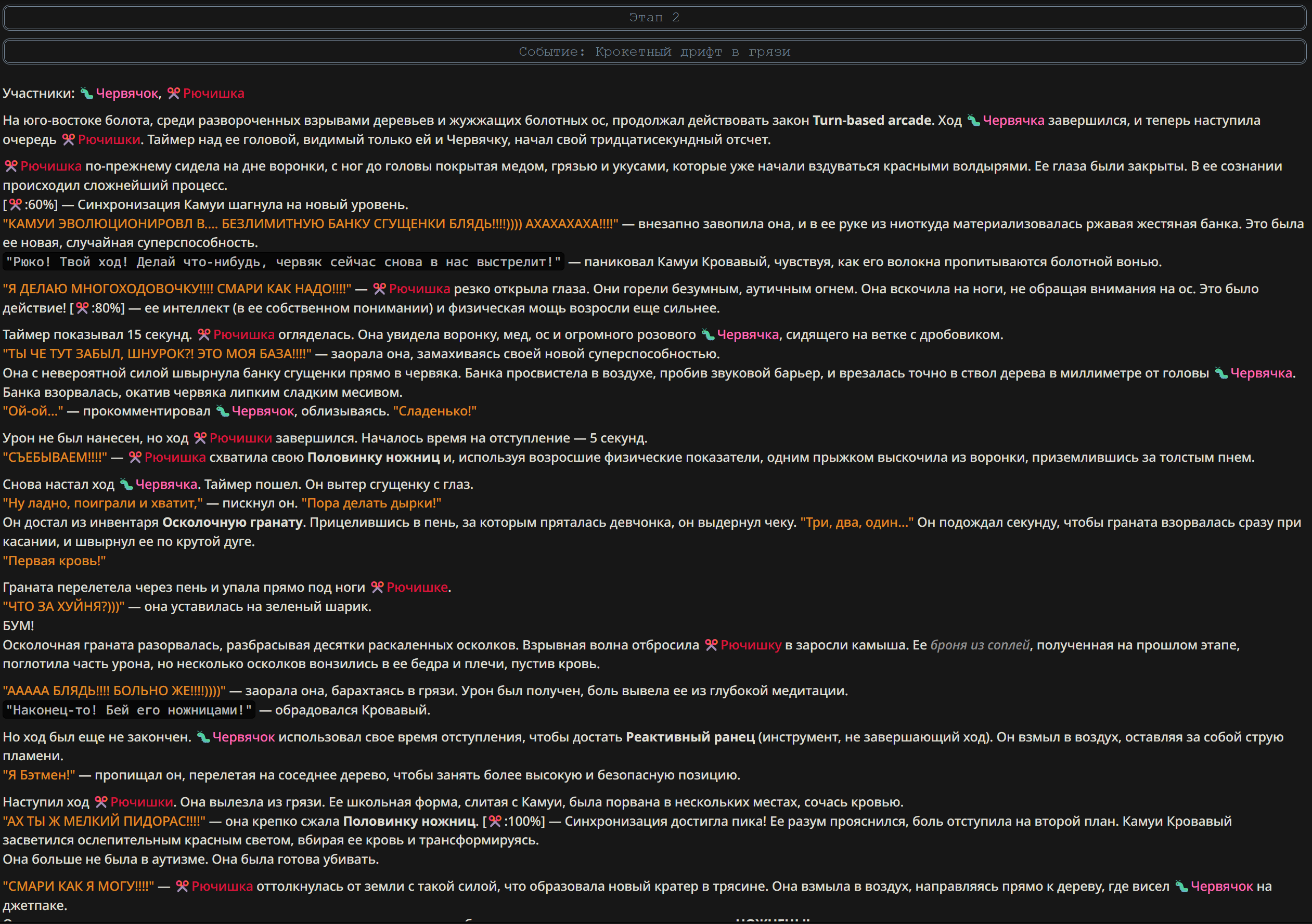1312x924 pixels.
Task: Click the worm icon in the participants line
Action: point(87,94)
